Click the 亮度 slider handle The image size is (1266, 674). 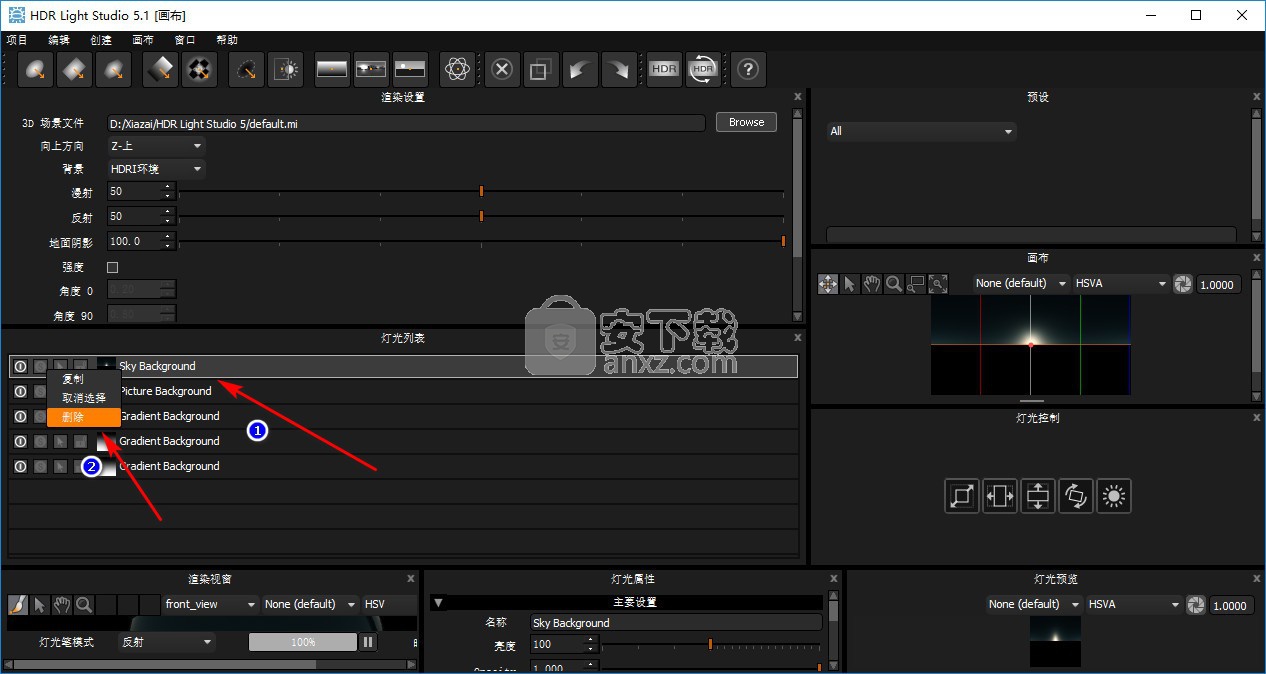(x=710, y=644)
